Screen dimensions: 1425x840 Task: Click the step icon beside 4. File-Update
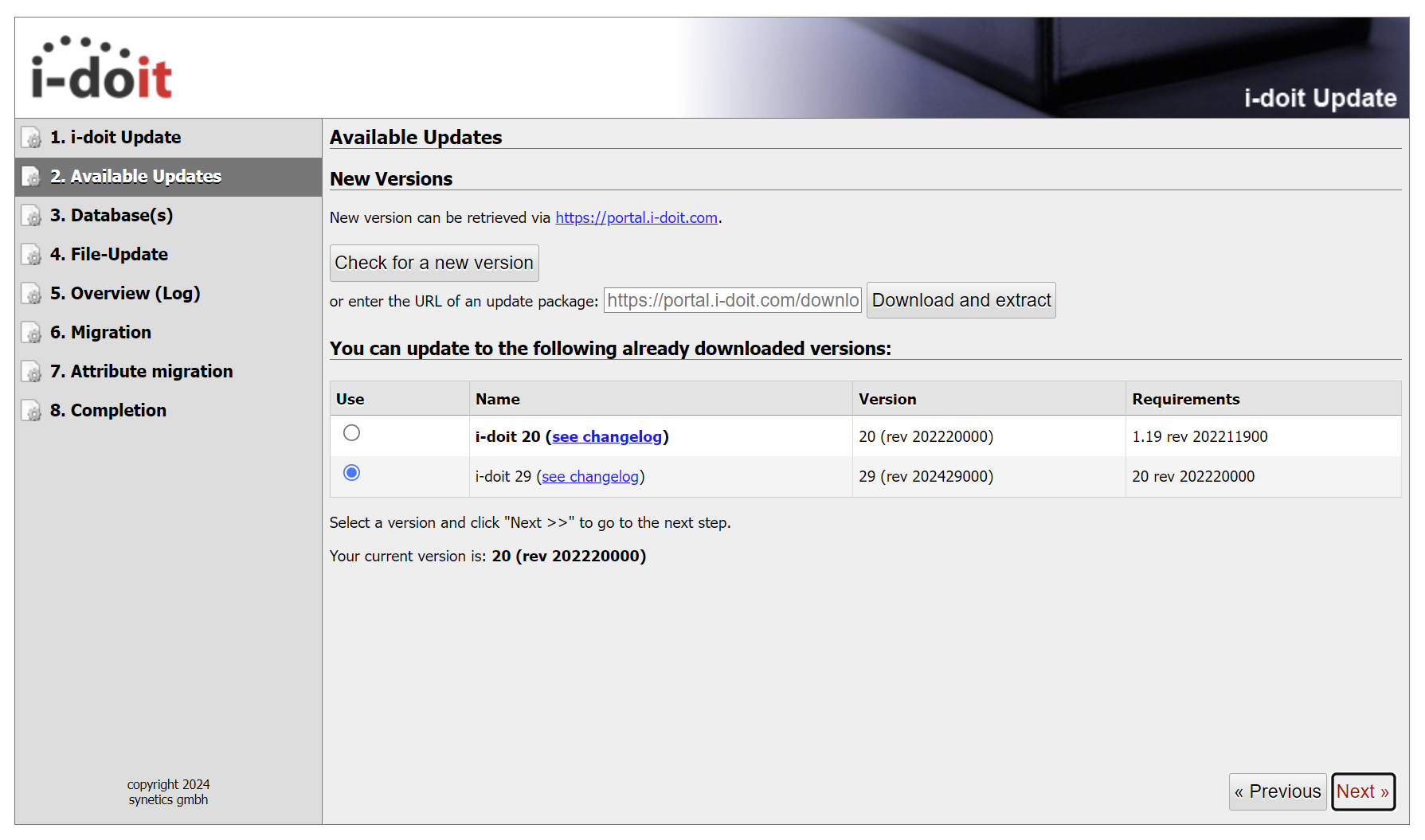(31, 255)
